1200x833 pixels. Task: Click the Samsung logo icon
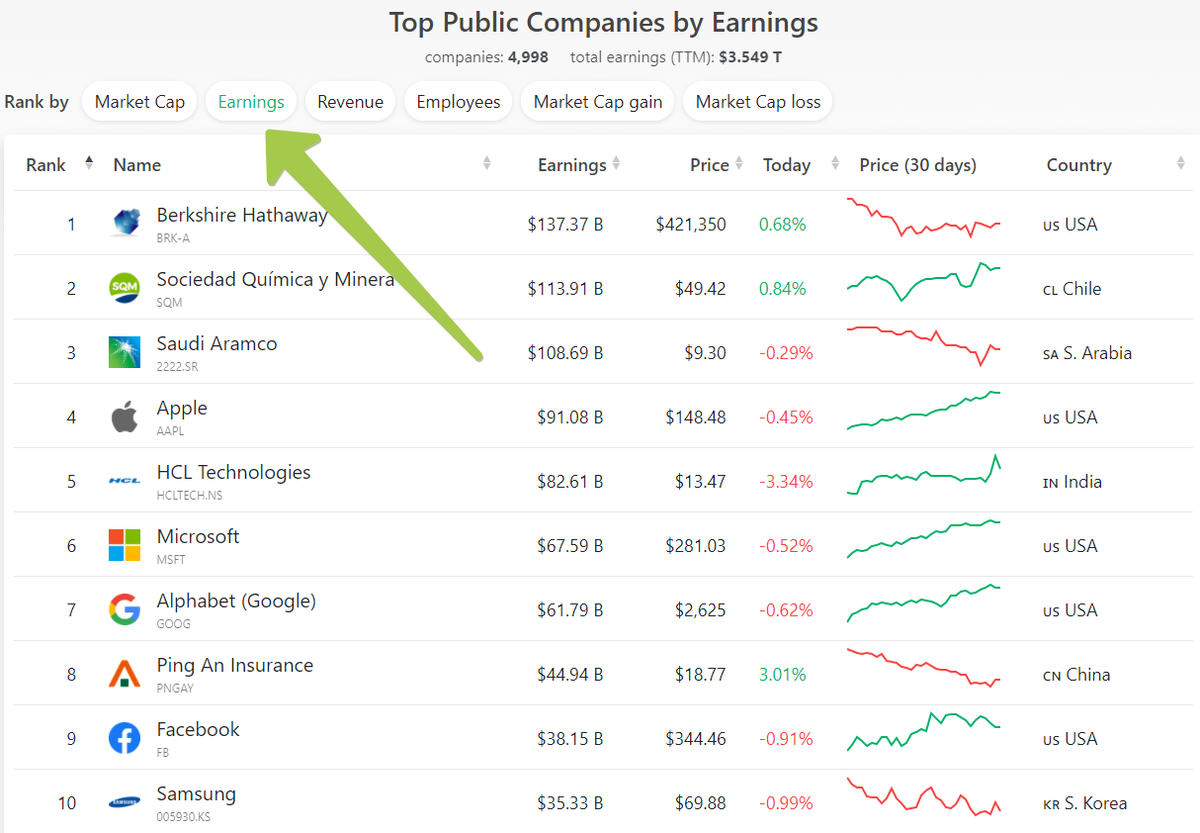pos(125,802)
